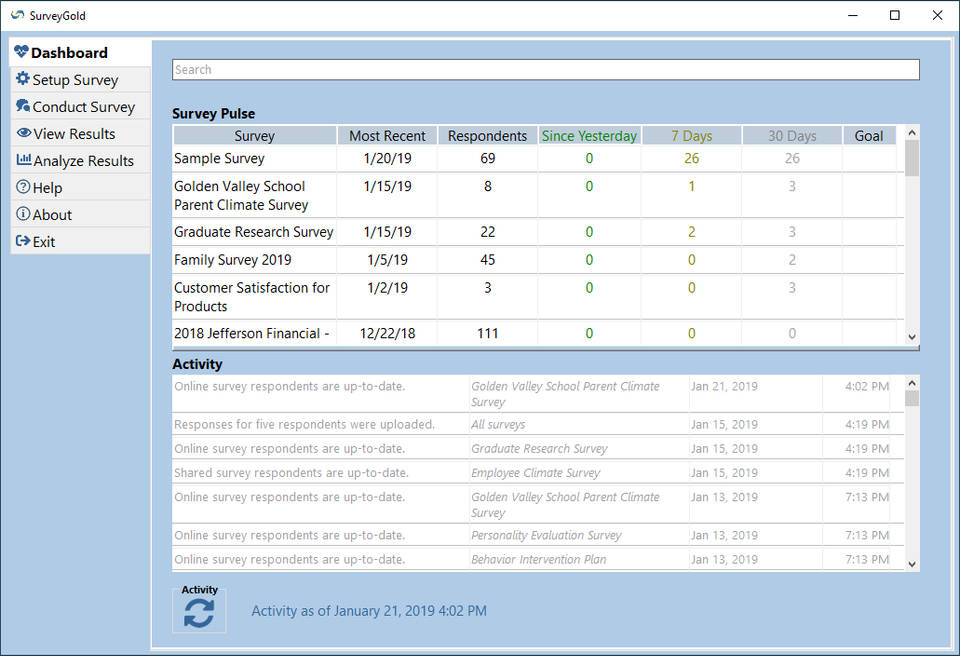This screenshot has width=960, height=656.
Task: Select the Family Survey 2019 row
Action: 233,260
